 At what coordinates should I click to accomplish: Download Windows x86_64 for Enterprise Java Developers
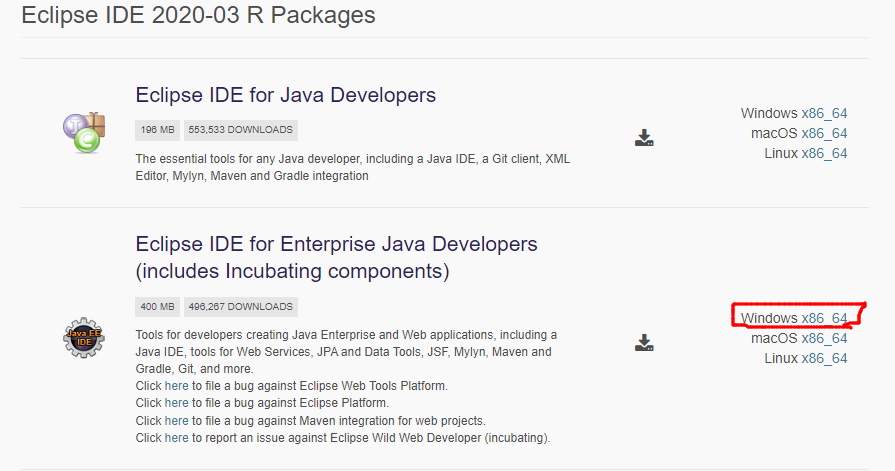(x=824, y=318)
